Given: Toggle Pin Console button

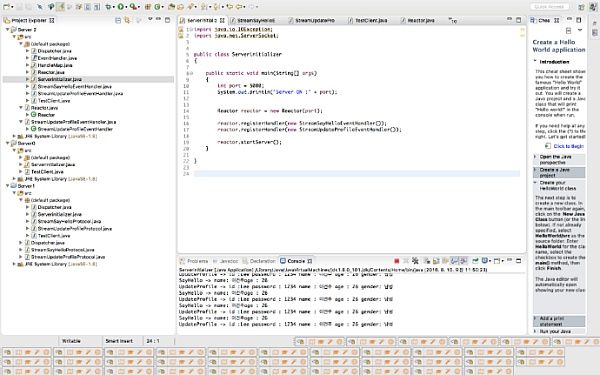Looking at the screenshot, I should click(475, 261).
